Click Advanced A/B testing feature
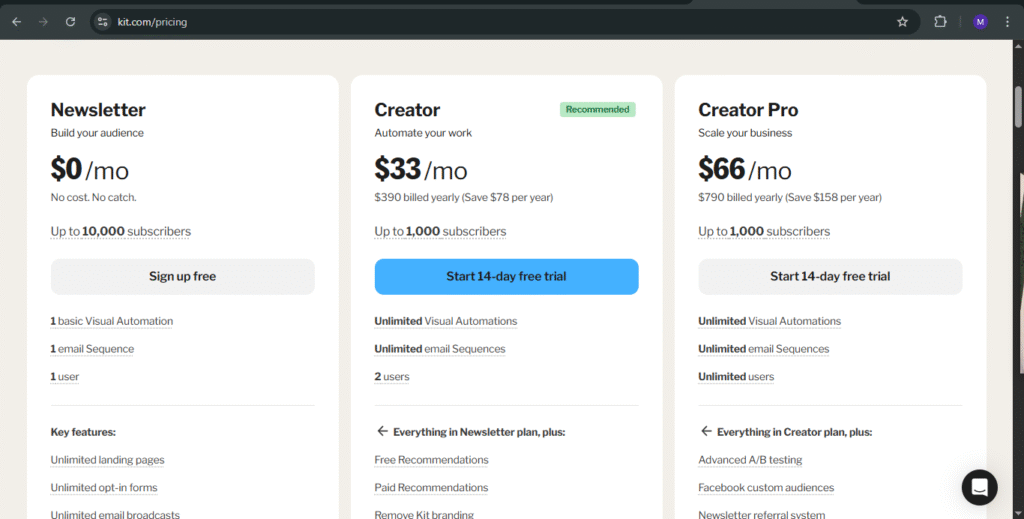The image size is (1024, 519). (750, 460)
